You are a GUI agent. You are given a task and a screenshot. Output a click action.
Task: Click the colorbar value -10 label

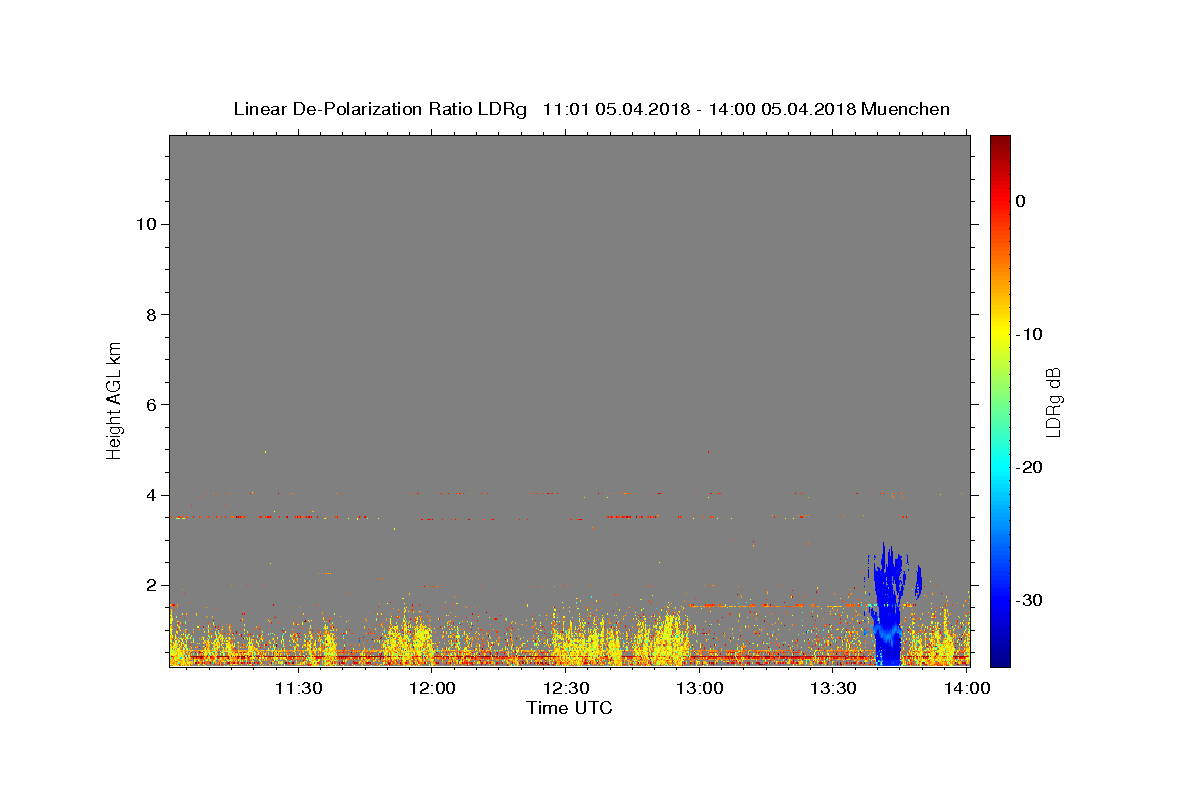click(x=1030, y=334)
